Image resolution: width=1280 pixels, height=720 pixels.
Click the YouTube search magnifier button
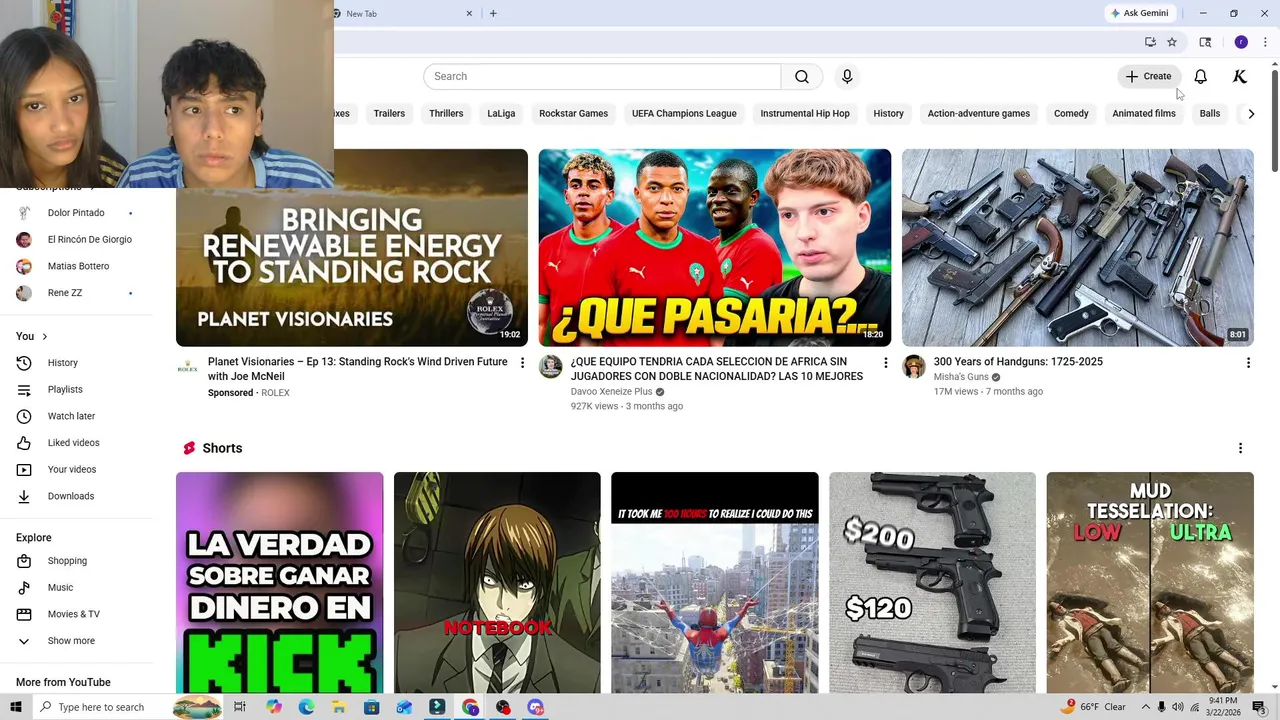pos(801,76)
